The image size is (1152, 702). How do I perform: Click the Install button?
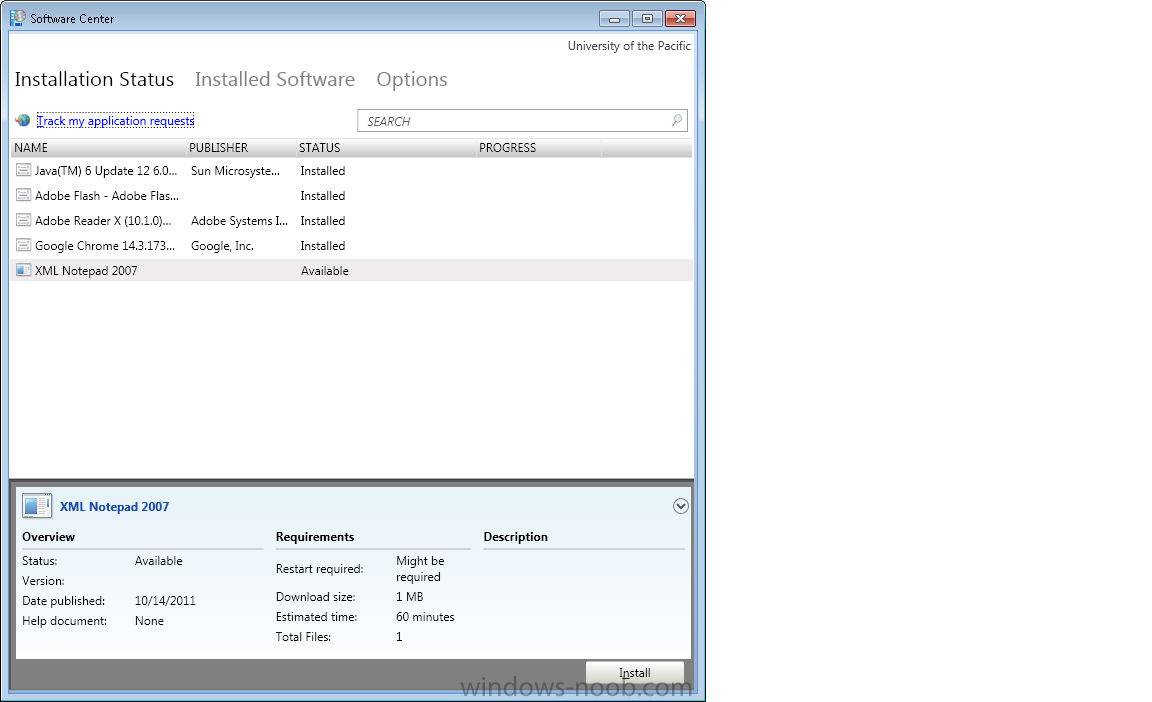pos(635,673)
